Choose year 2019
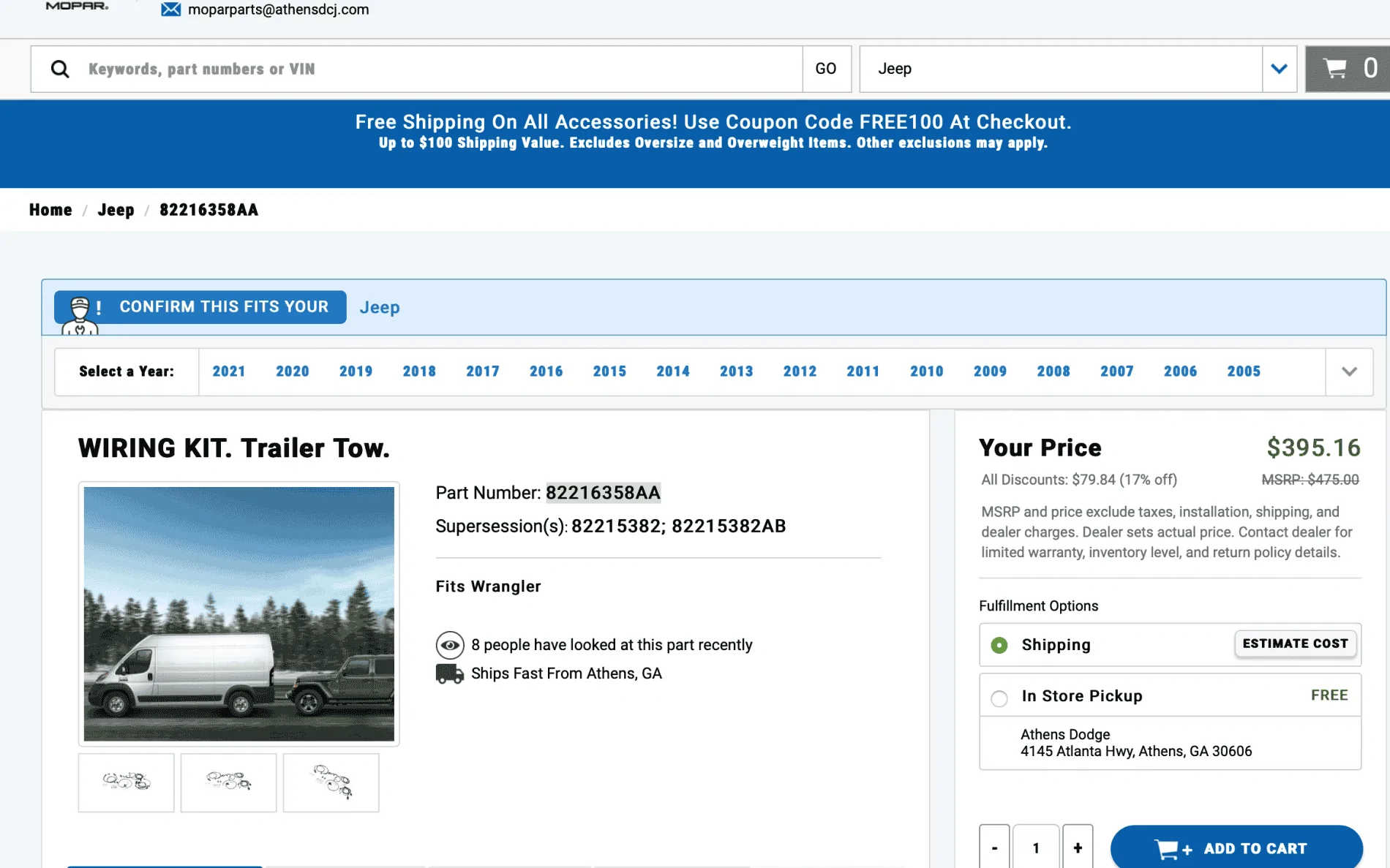1390x868 pixels. click(x=356, y=371)
